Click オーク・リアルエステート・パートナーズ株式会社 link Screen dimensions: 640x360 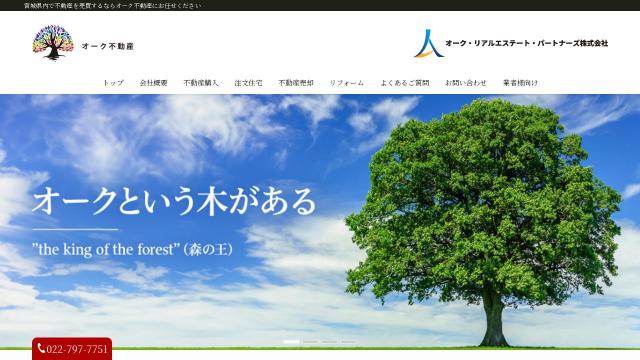tap(527, 43)
